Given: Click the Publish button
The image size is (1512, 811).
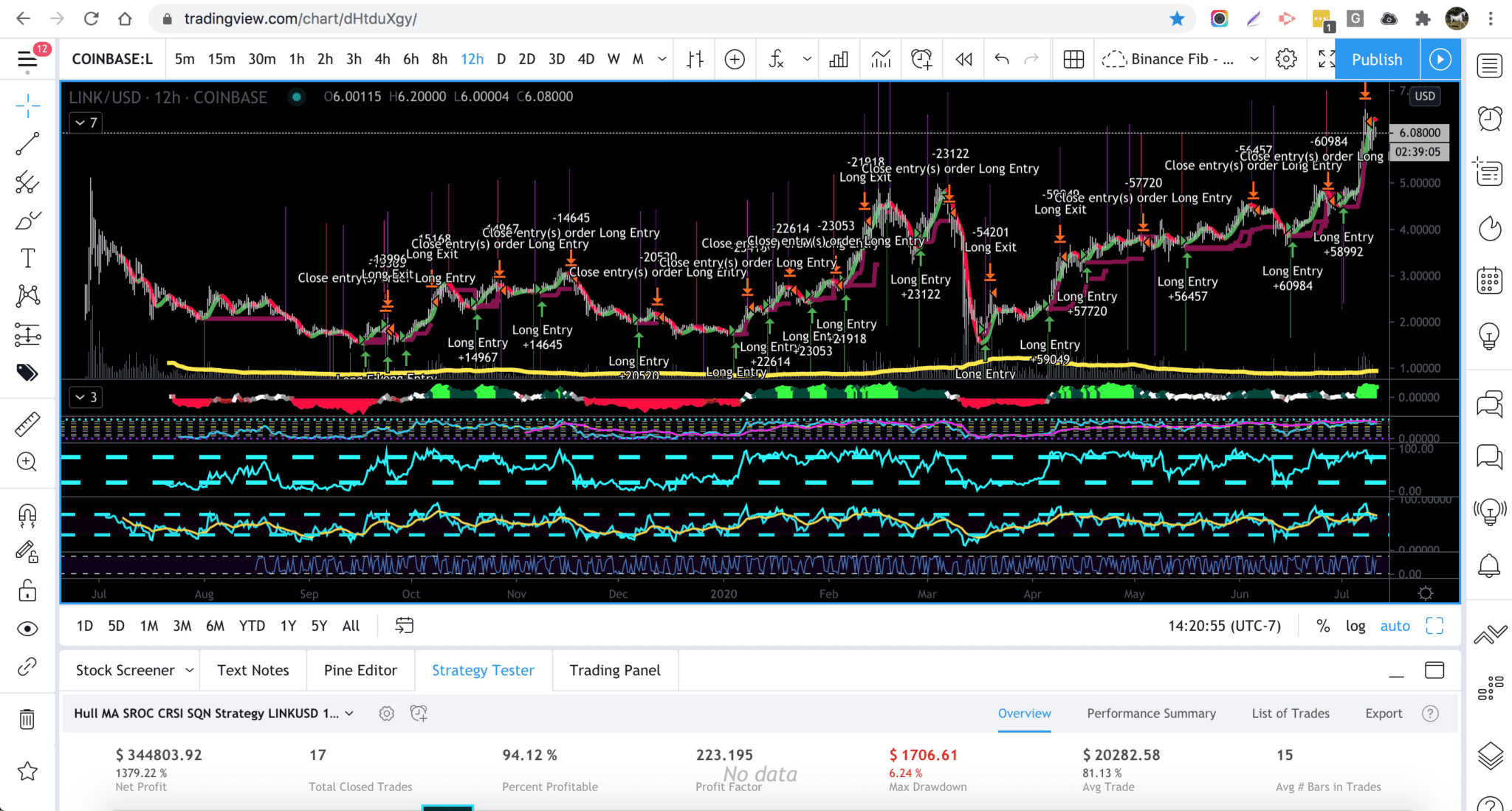Looking at the screenshot, I should click(x=1377, y=59).
